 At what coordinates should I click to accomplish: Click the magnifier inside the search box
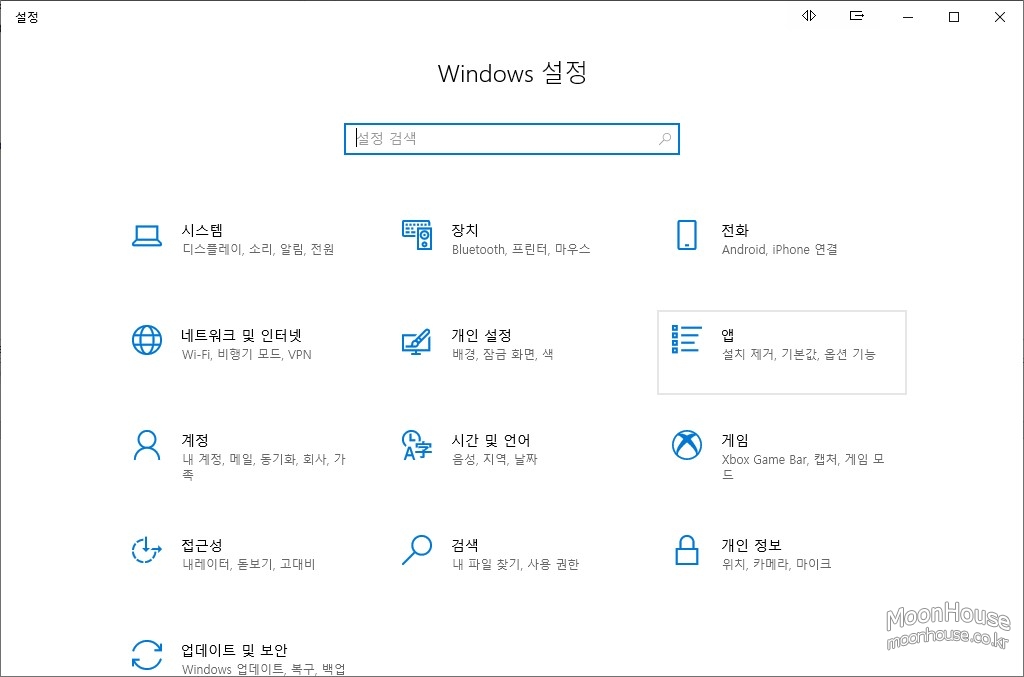click(665, 138)
